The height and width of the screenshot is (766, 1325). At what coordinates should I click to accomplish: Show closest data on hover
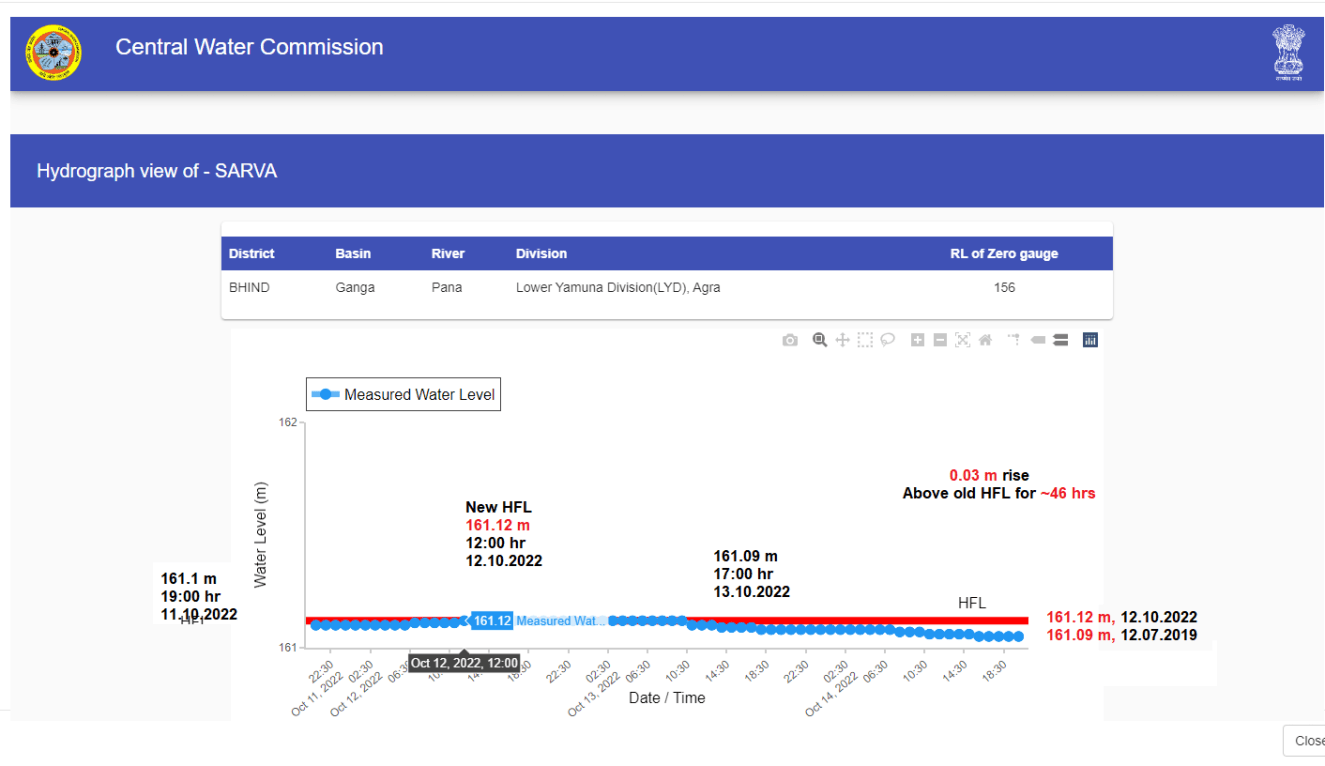(x=1038, y=341)
